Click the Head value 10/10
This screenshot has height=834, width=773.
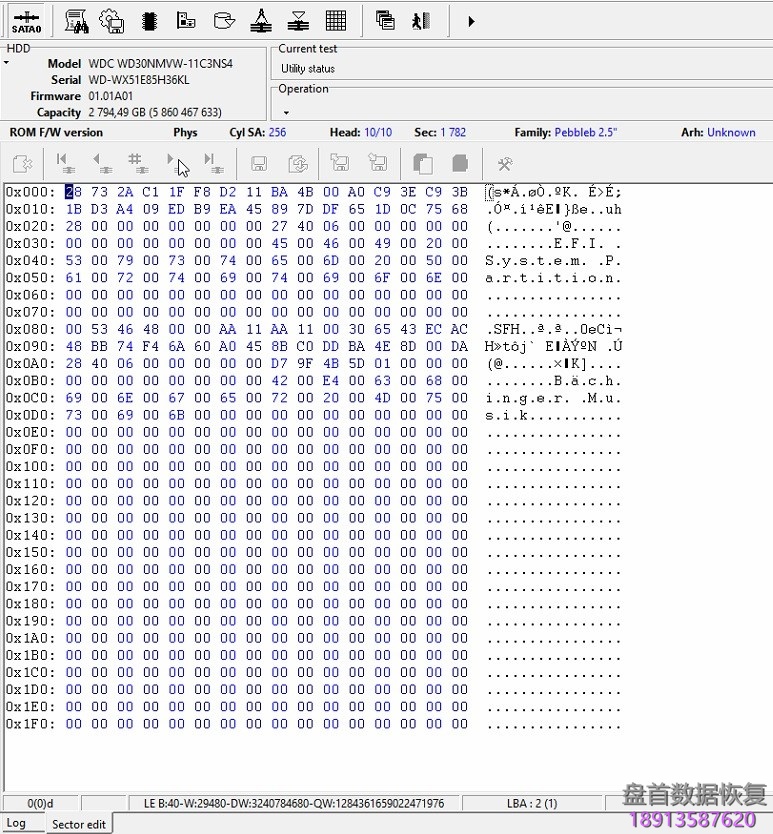coord(378,132)
